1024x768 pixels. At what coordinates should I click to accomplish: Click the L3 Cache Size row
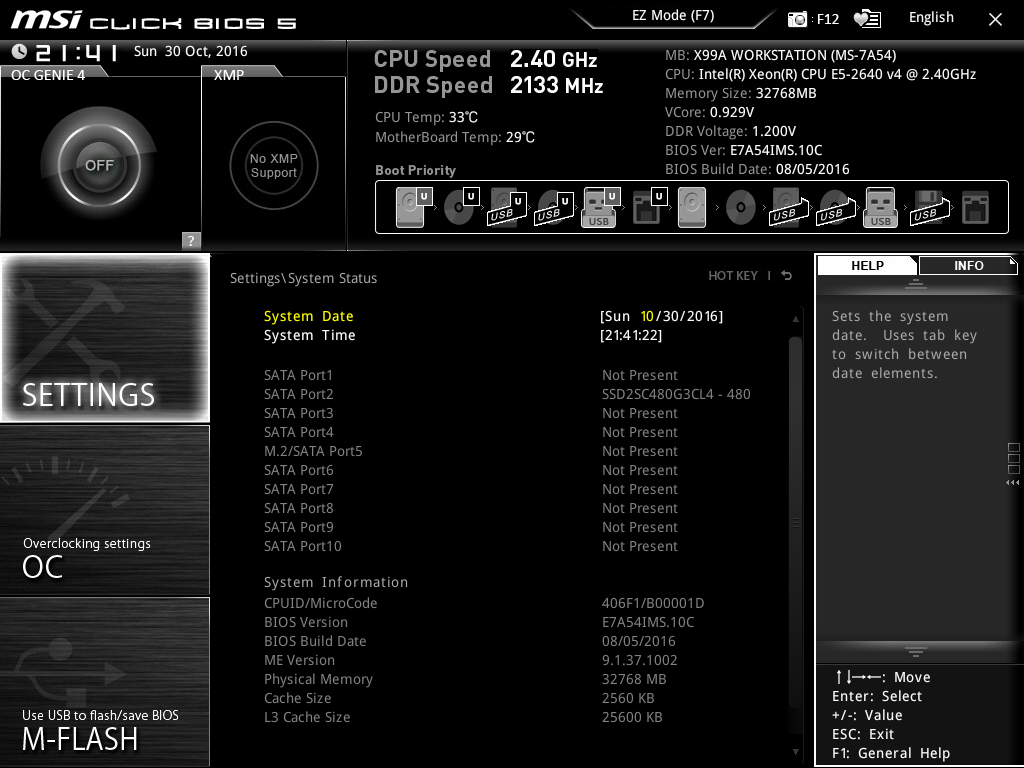point(463,716)
